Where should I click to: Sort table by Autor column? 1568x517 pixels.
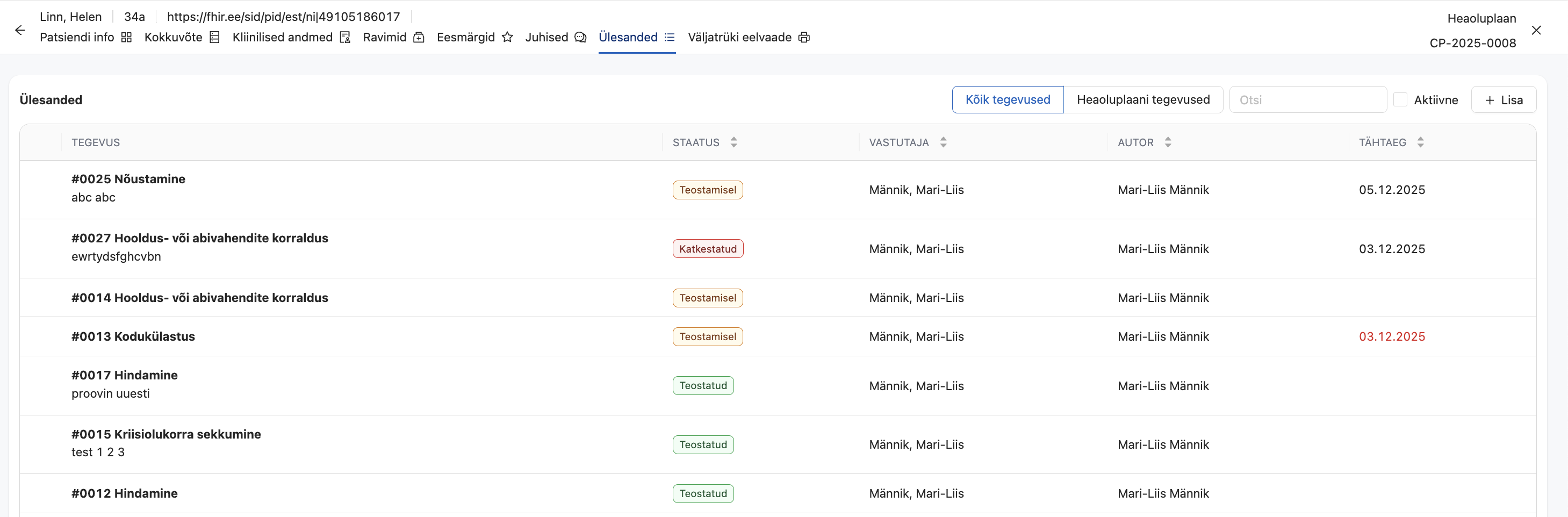tap(1168, 142)
